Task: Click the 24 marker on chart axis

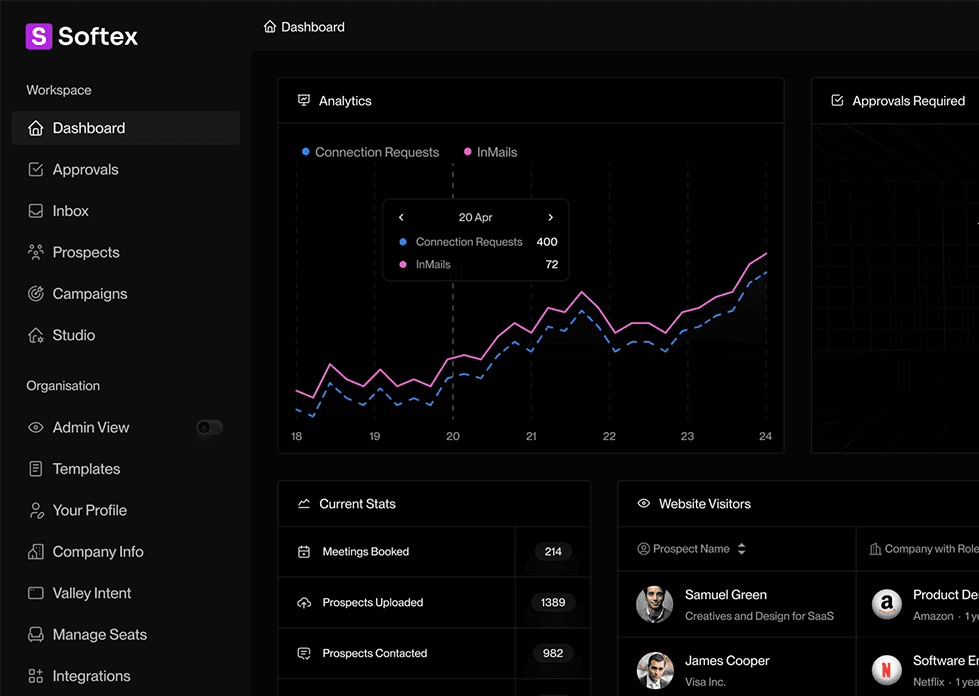Action: coord(765,436)
